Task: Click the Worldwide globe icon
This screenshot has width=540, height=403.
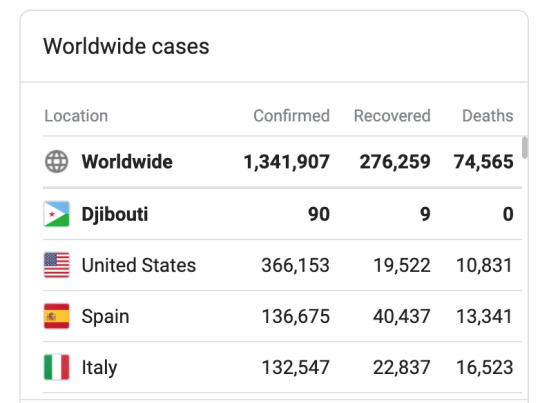Action: [56, 162]
